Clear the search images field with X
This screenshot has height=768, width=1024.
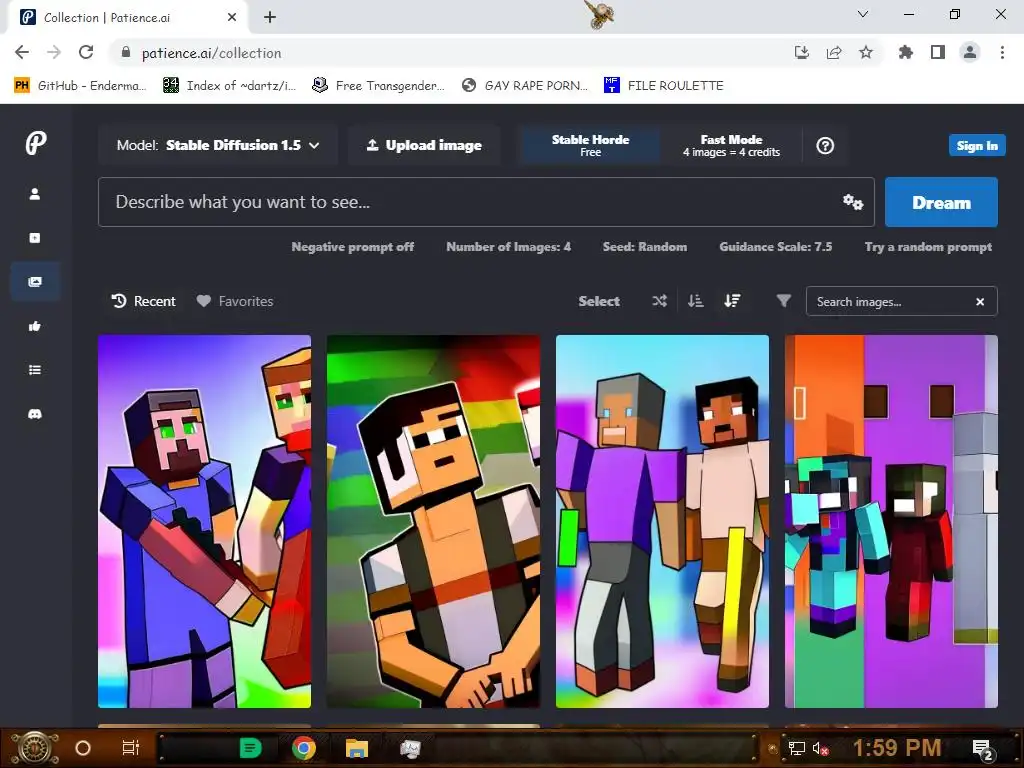[x=980, y=302]
